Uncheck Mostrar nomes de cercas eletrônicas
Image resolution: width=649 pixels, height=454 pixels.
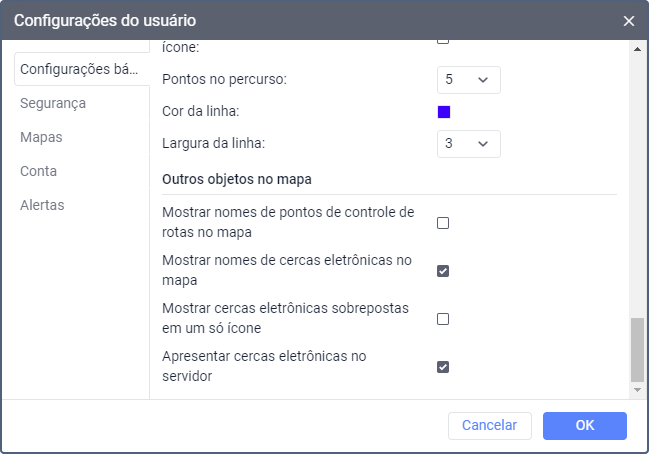coord(443,271)
